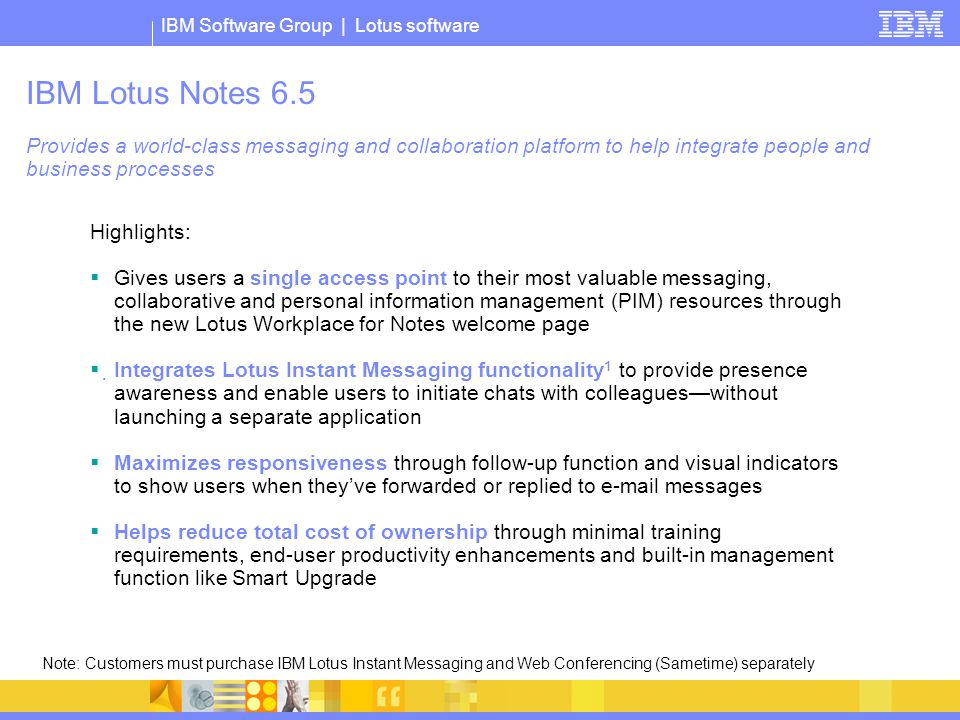Click the "IBM Lotus Notes 6.5" slide title
This screenshot has height=720, width=960.
pyautogui.click(x=171, y=94)
